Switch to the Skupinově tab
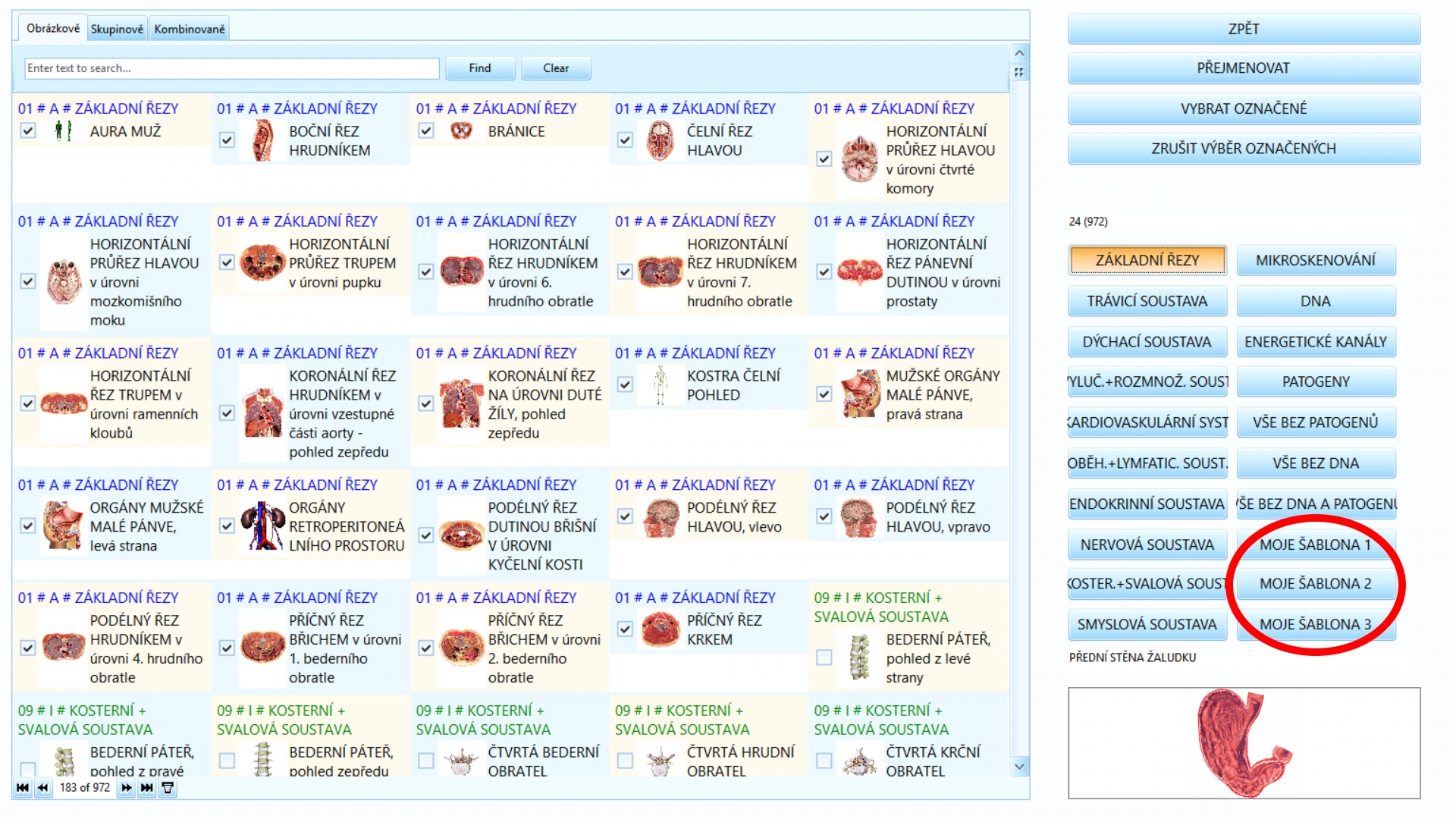The width and height of the screenshot is (1456, 819). 117,29
